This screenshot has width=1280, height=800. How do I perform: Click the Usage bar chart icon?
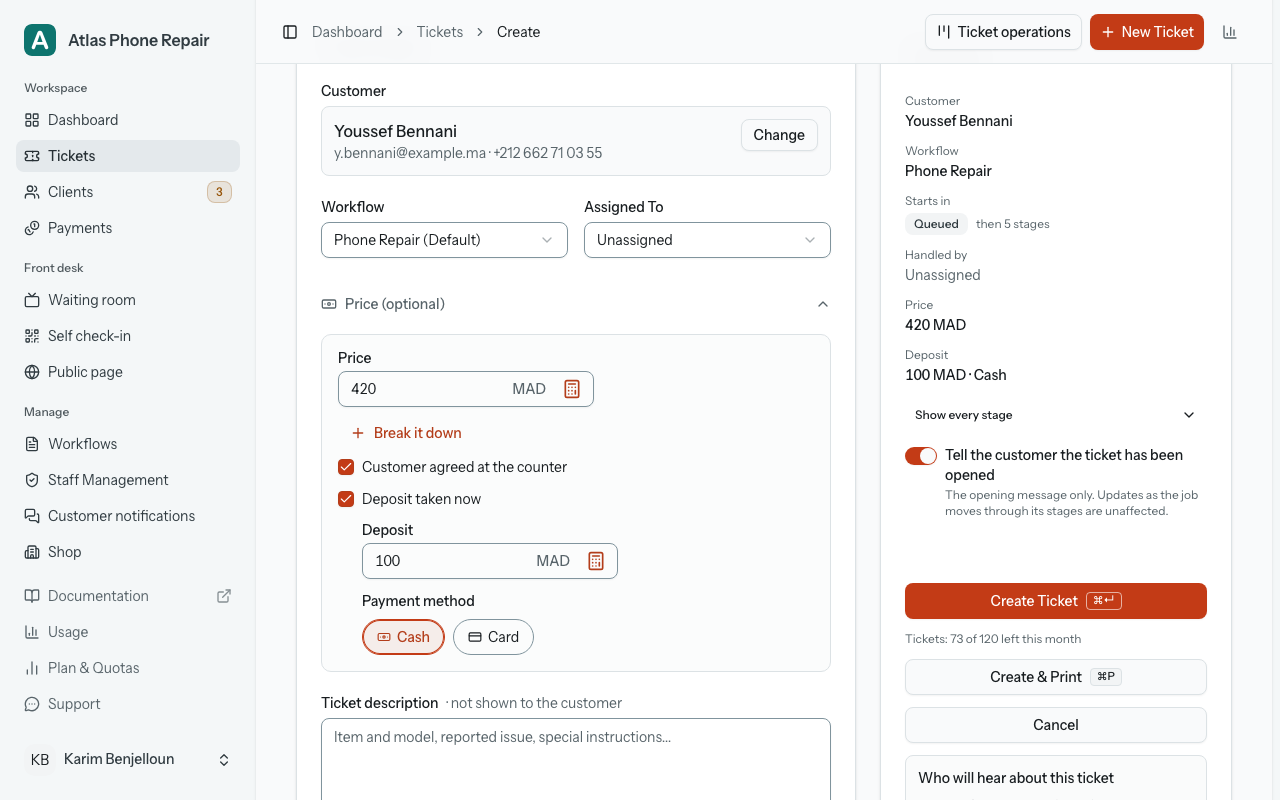[x=32, y=632]
